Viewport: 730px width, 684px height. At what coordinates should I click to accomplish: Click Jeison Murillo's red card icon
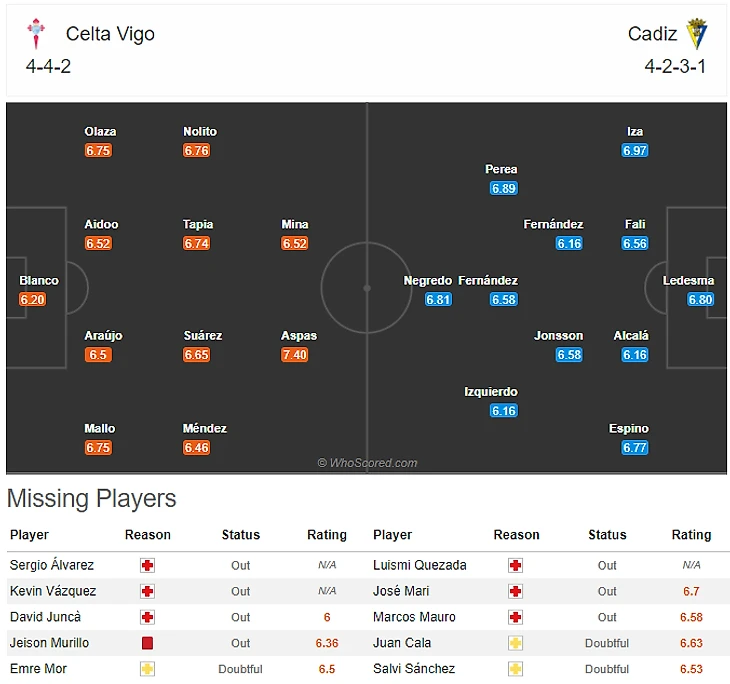[x=148, y=643]
